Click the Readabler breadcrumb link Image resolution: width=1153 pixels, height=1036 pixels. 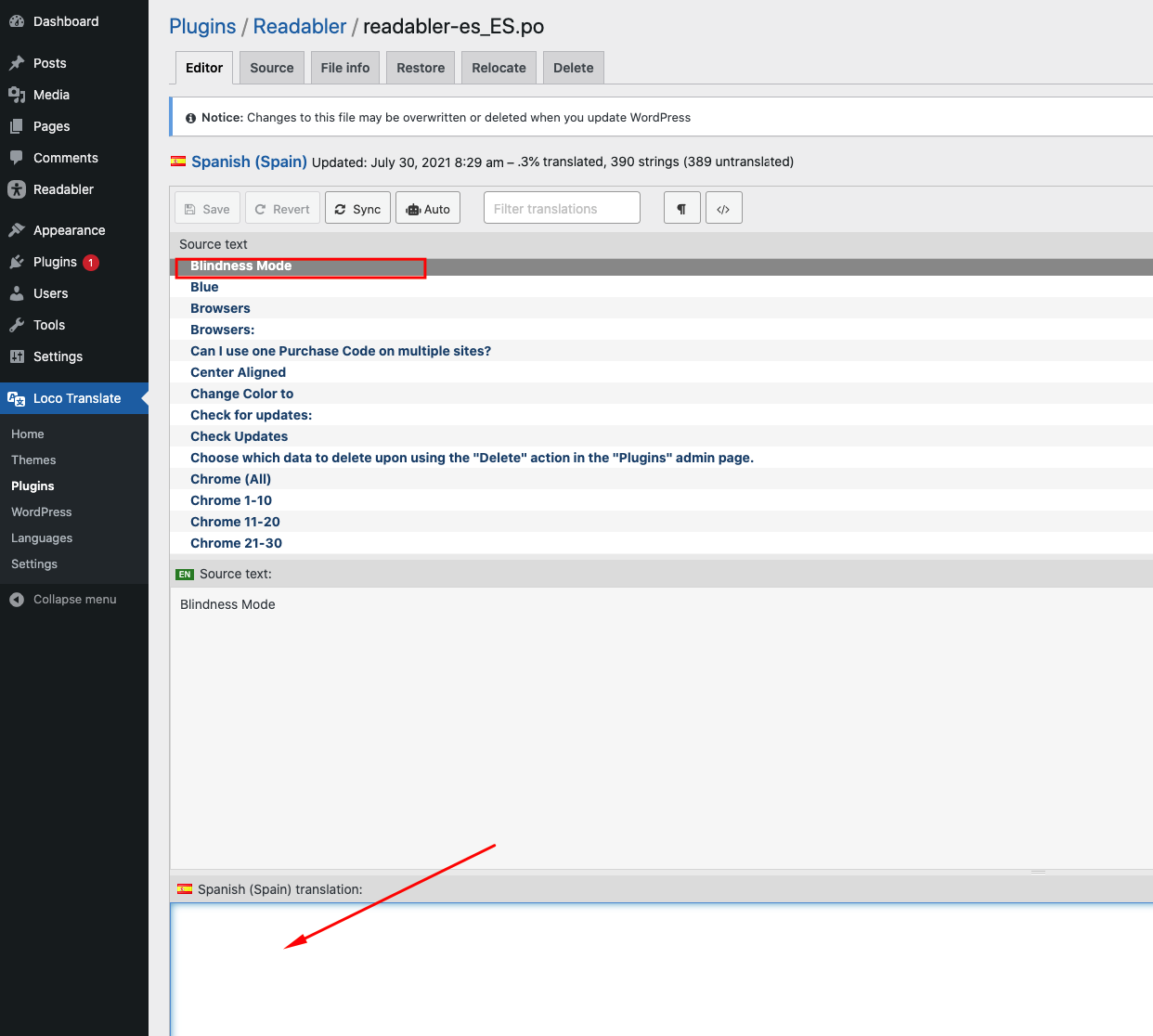point(299,26)
